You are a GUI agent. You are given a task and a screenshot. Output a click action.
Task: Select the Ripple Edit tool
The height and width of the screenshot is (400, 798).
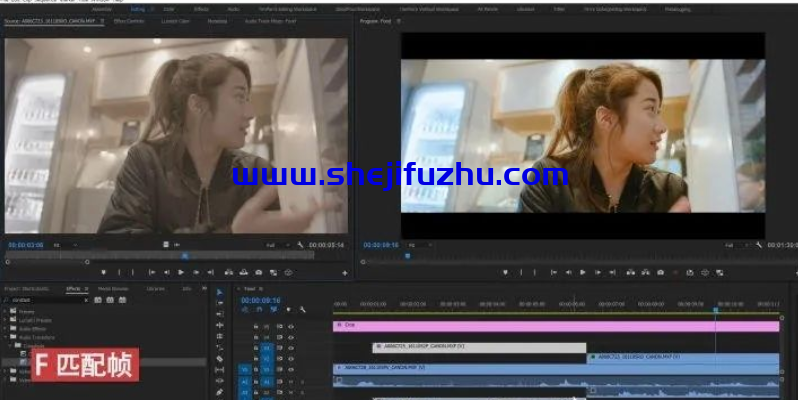(x=219, y=314)
